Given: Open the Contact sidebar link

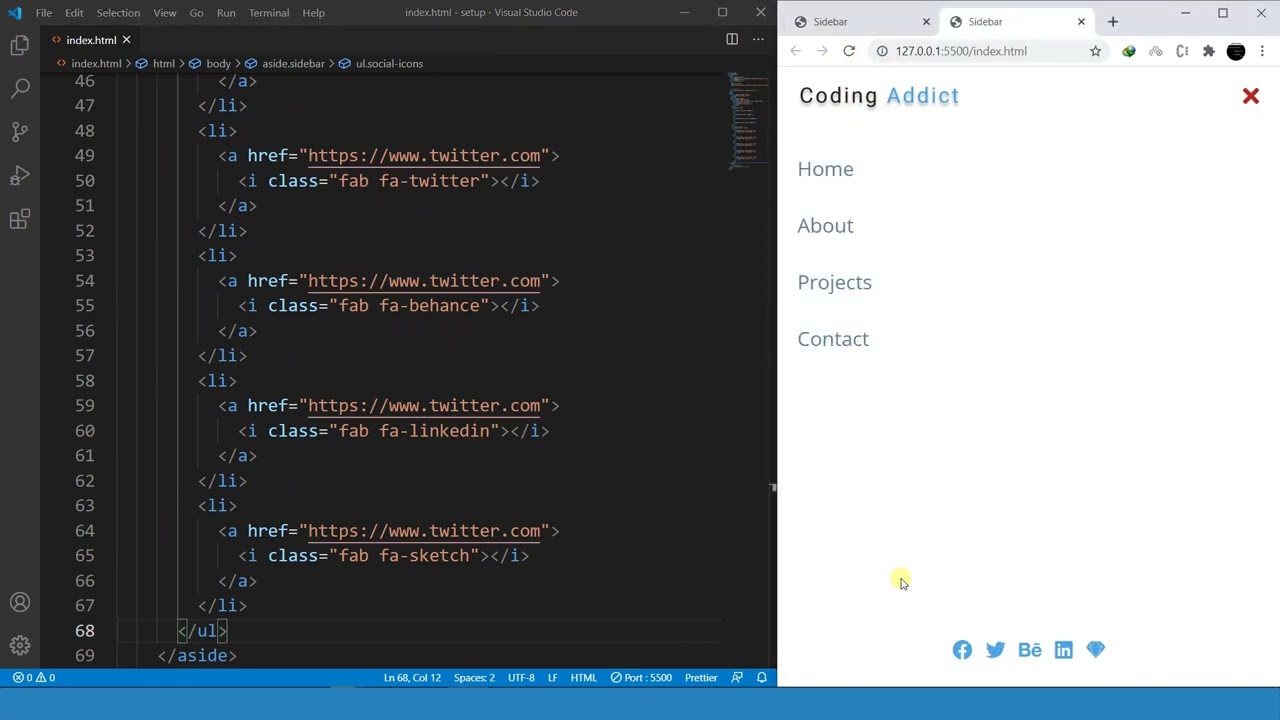Looking at the screenshot, I should click(833, 339).
